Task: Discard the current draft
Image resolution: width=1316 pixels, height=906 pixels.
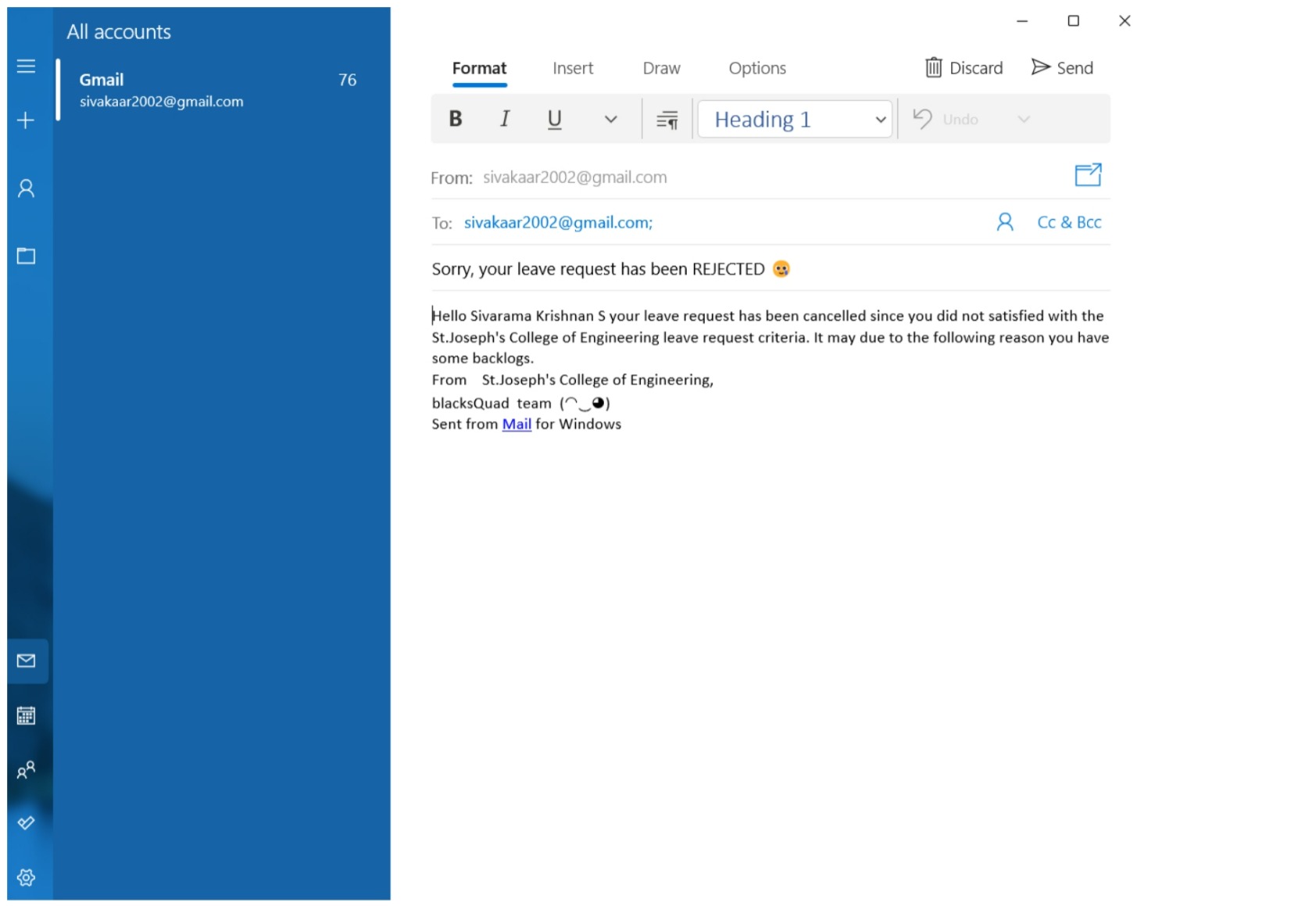Action: tap(964, 67)
